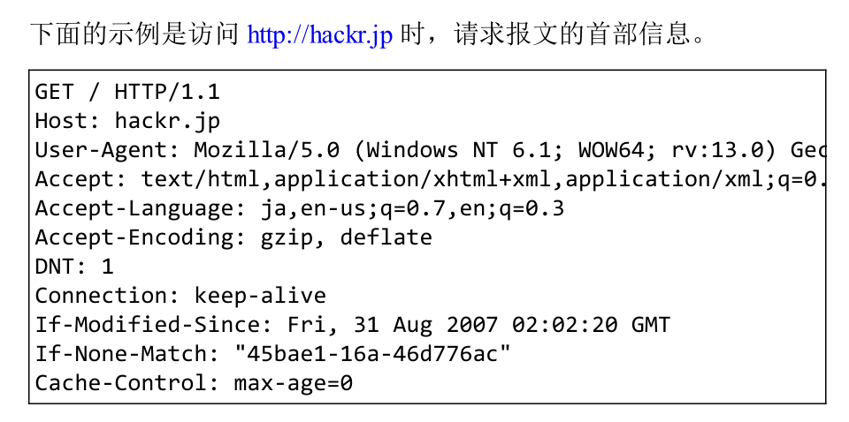Click the max-age=0 value
The image size is (849, 422).
(293, 384)
